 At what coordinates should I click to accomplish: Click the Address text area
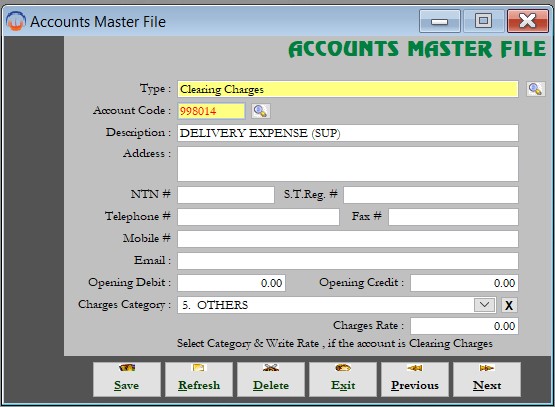348,164
